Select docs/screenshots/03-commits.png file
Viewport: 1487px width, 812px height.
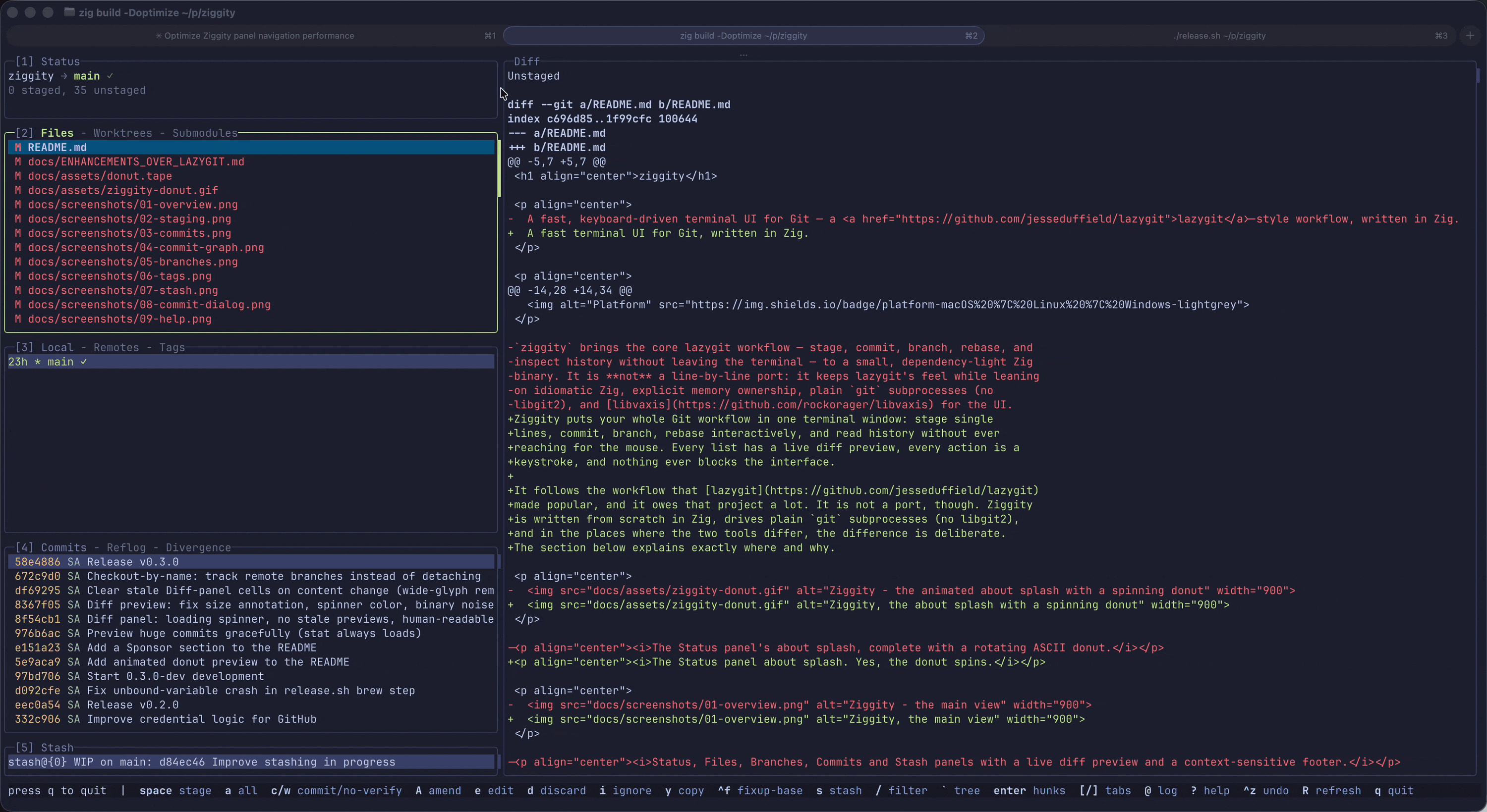(251, 233)
